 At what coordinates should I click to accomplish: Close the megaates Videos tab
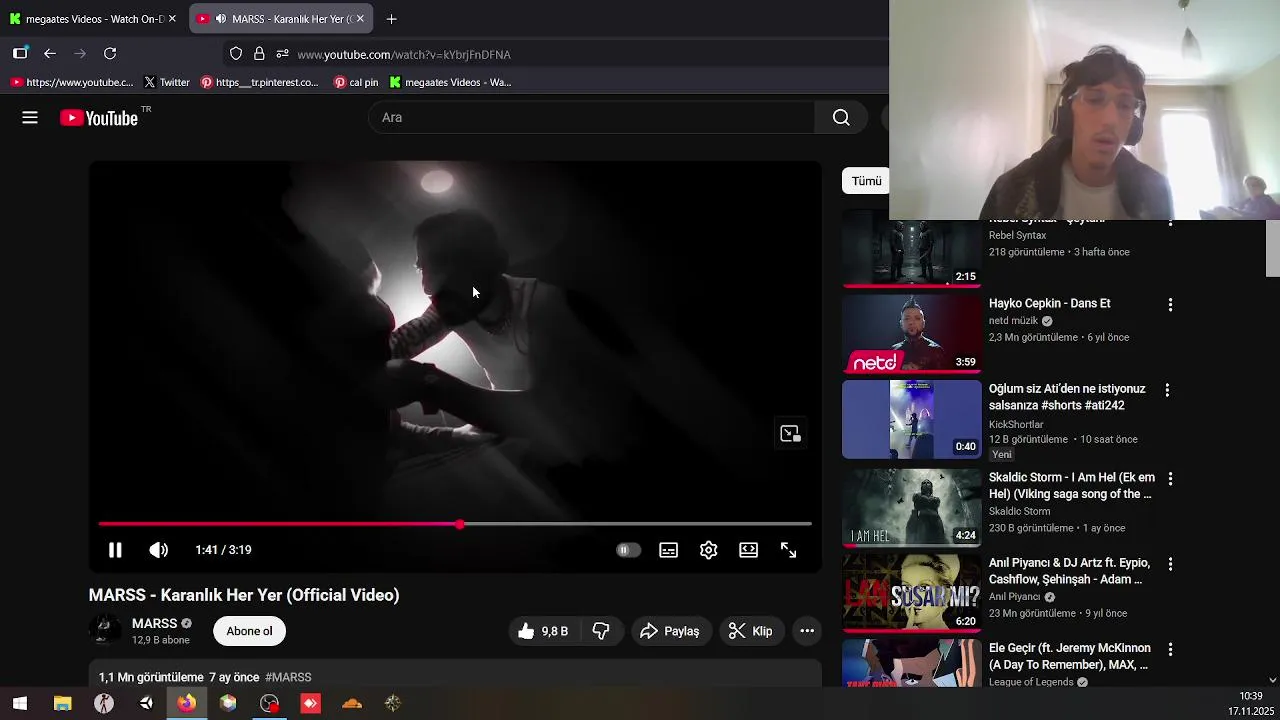pos(172,19)
